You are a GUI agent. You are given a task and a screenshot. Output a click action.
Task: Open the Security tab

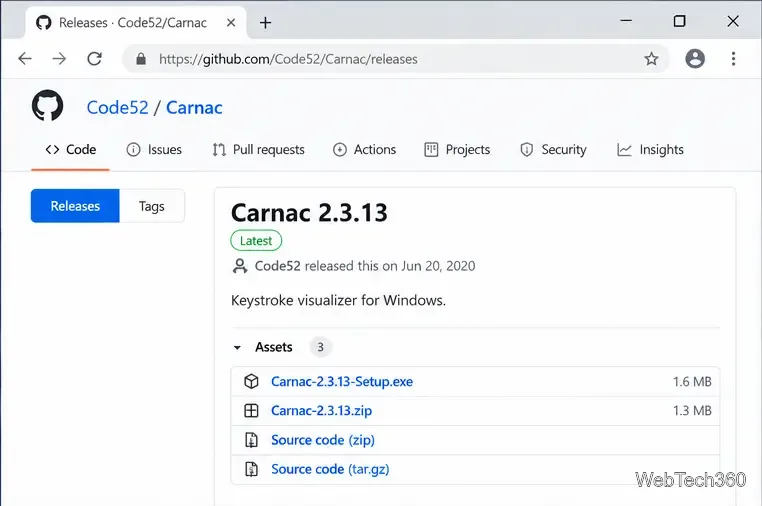tap(553, 150)
